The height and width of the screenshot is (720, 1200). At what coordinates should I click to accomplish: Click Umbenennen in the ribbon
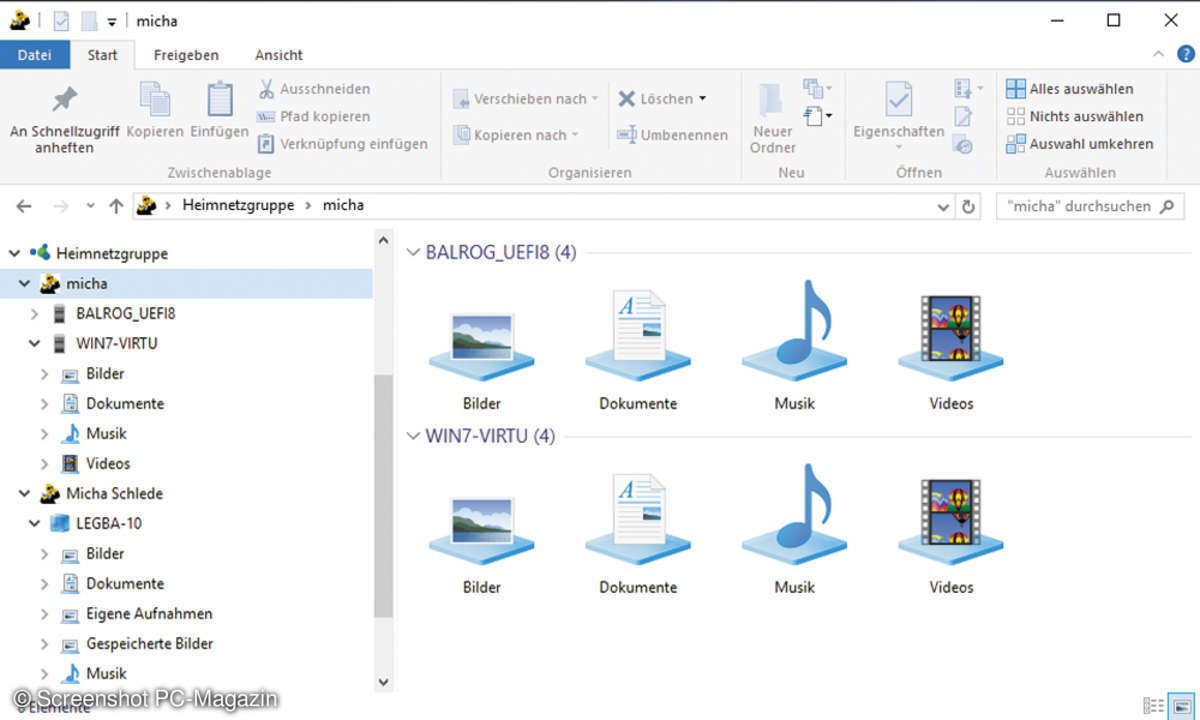coord(673,135)
